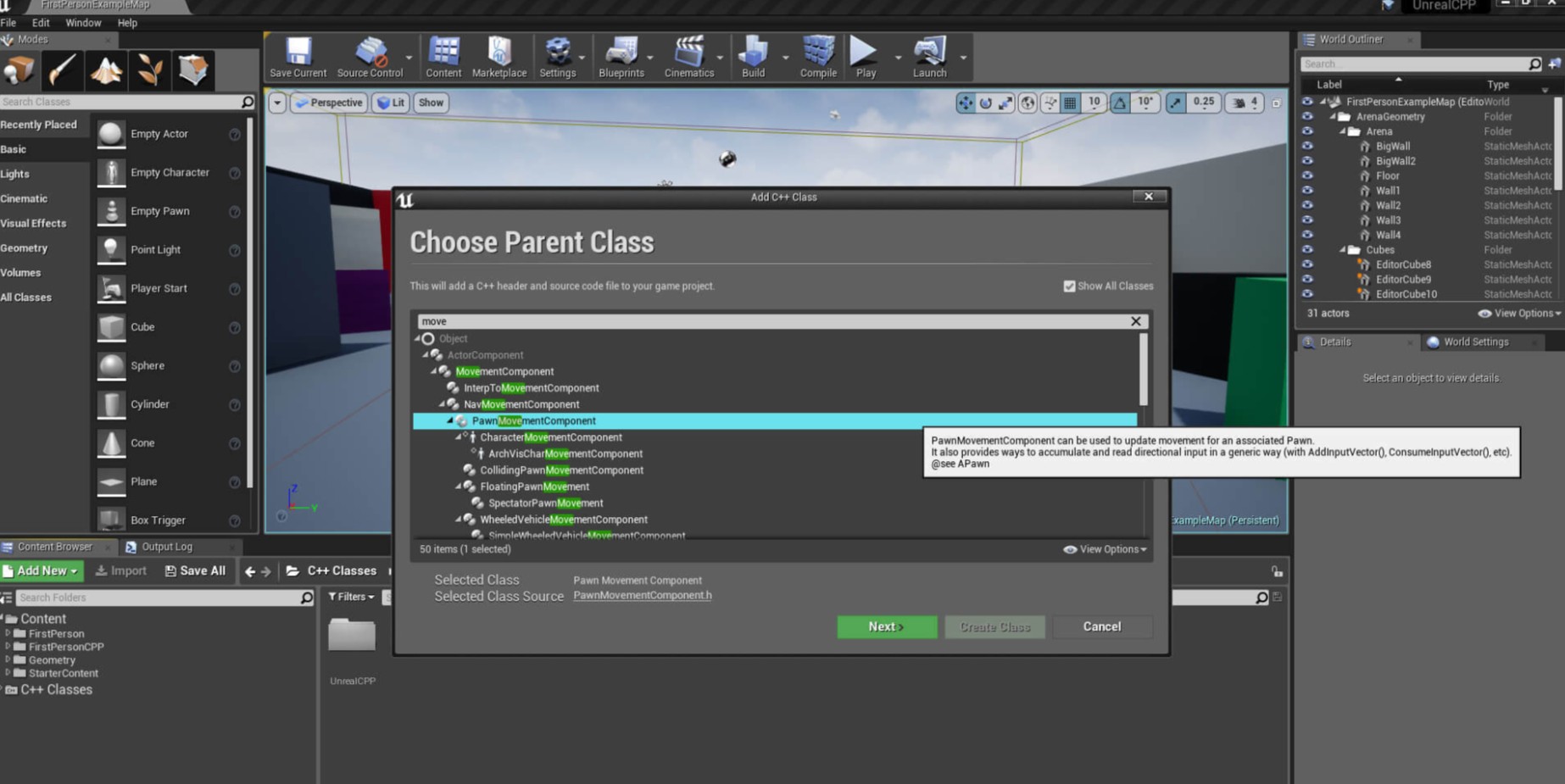This screenshot has width=1565, height=784.
Task: Click the class search field containing 'move'
Action: [771, 321]
